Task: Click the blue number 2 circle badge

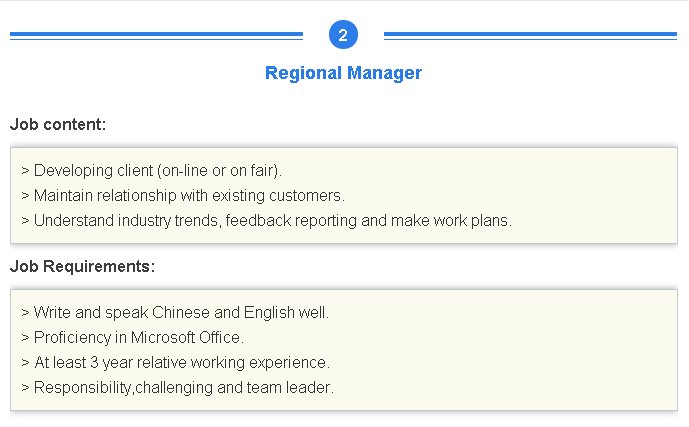Action: 343,35
